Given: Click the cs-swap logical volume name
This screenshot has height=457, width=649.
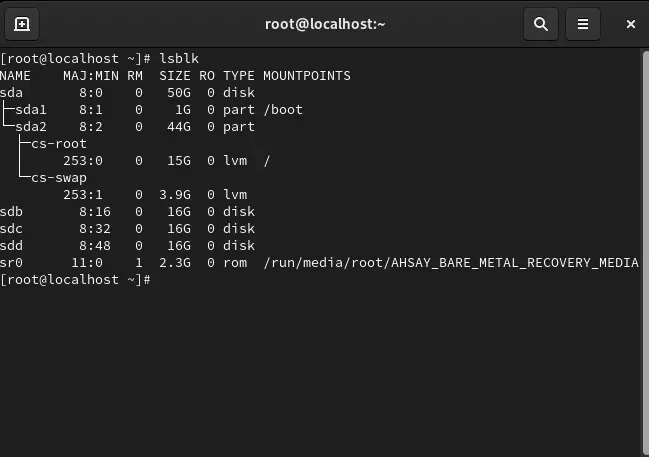Looking at the screenshot, I should click(59, 178).
